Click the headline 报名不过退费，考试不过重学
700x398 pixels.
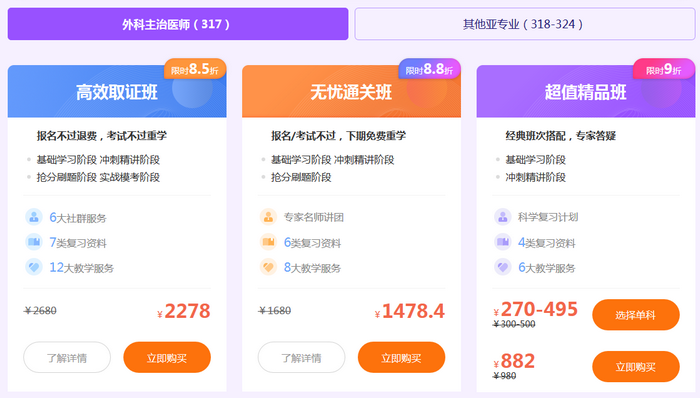[x=102, y=136]
